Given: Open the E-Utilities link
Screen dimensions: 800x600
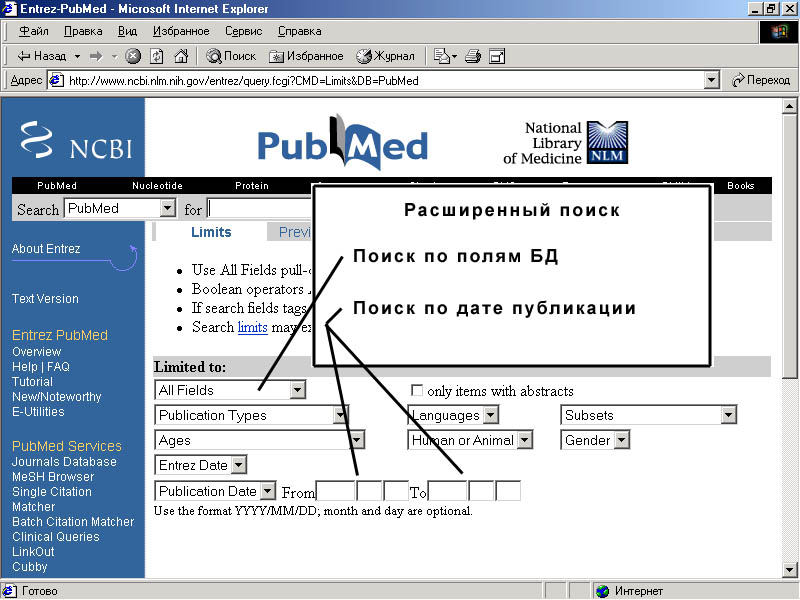Looking at the screenshot, I should pyautogui.click(x=38, y=412).
